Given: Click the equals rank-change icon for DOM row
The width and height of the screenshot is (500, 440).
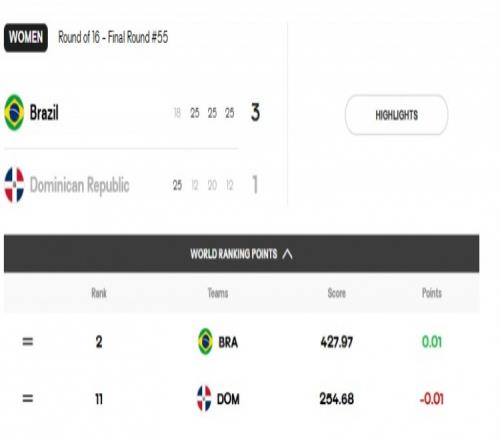Looking at the screenshot, I should [28, 398].
